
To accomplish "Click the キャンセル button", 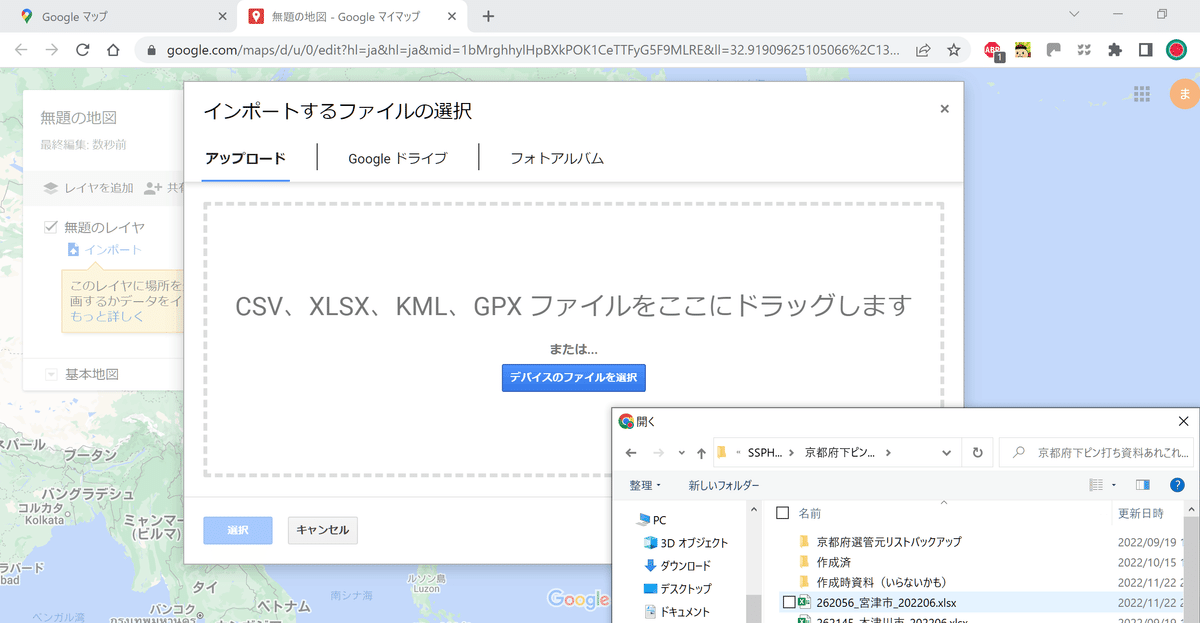I will tap(323, 530).
